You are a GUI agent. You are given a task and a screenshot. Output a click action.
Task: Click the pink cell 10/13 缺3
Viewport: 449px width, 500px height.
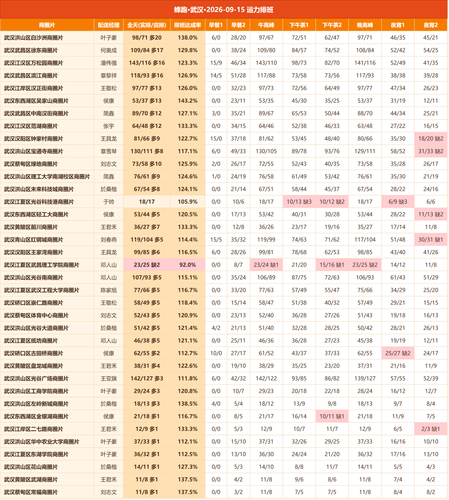[299, 202]
